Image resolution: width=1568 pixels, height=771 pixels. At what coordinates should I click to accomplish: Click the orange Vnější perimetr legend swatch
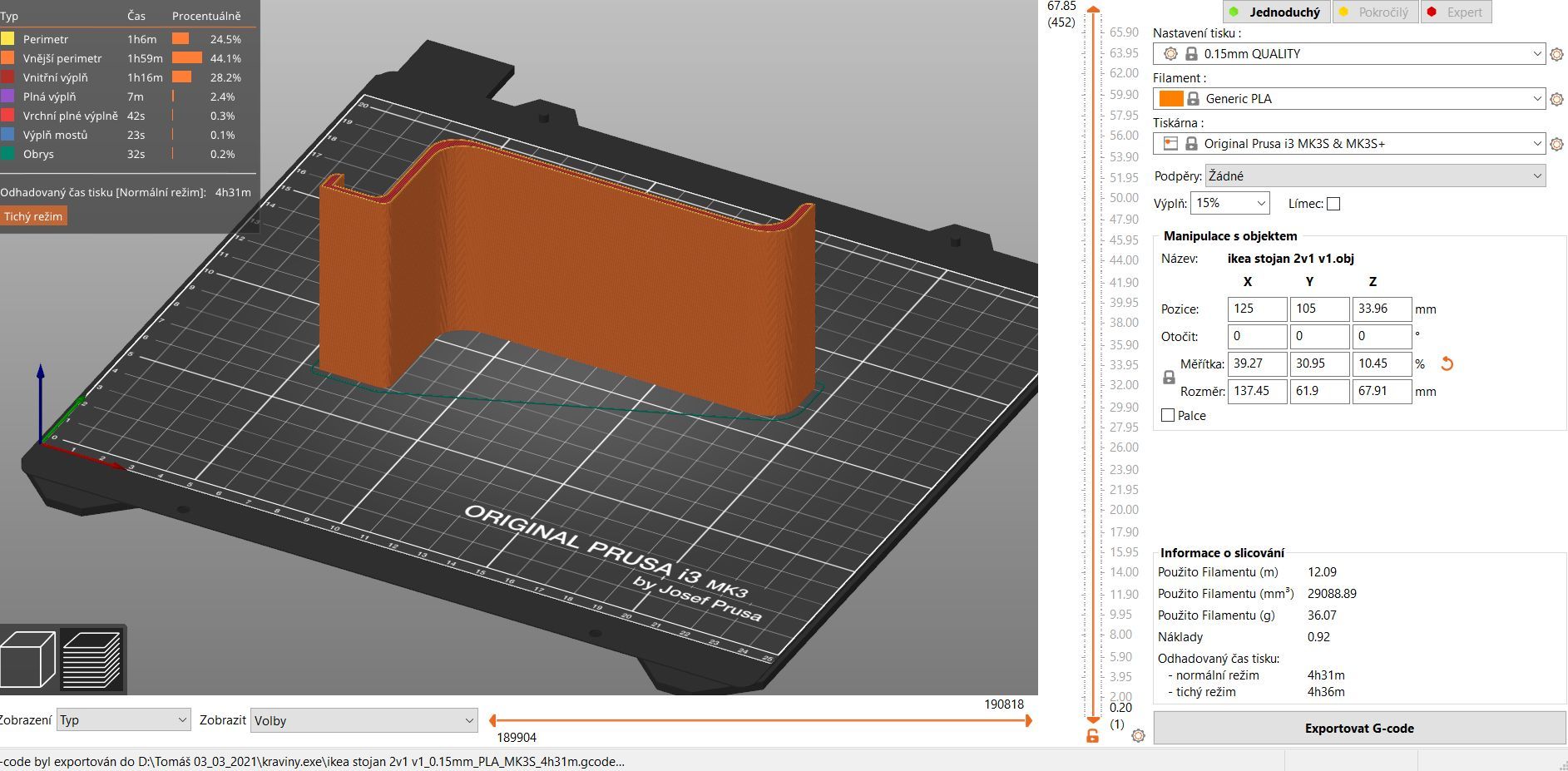[7, 57]
